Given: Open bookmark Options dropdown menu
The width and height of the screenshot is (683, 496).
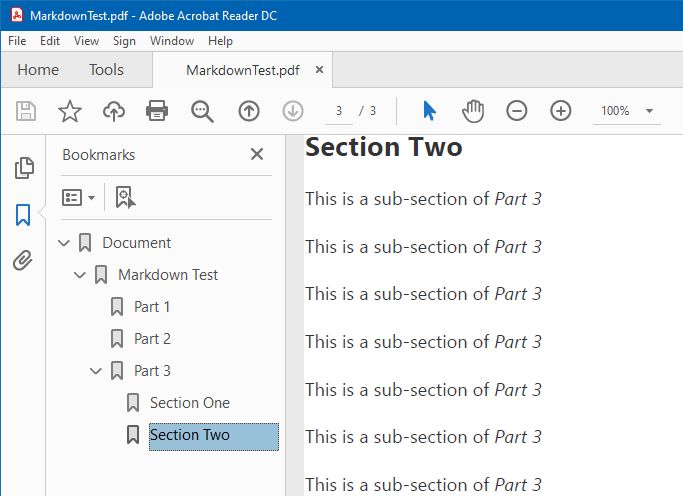Looking at the screenshot, I should 78,198.
